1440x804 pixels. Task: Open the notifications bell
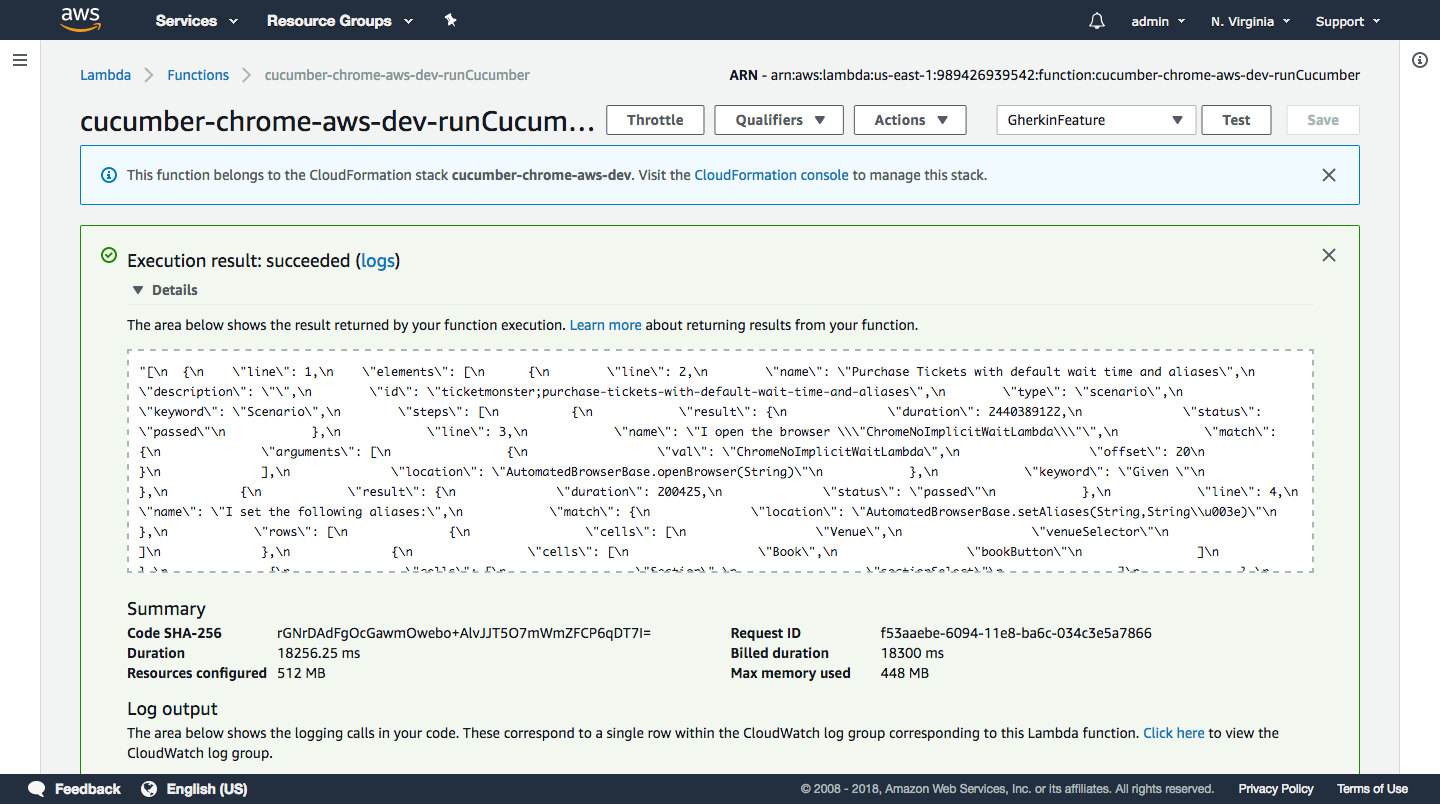click(1097, 21)
